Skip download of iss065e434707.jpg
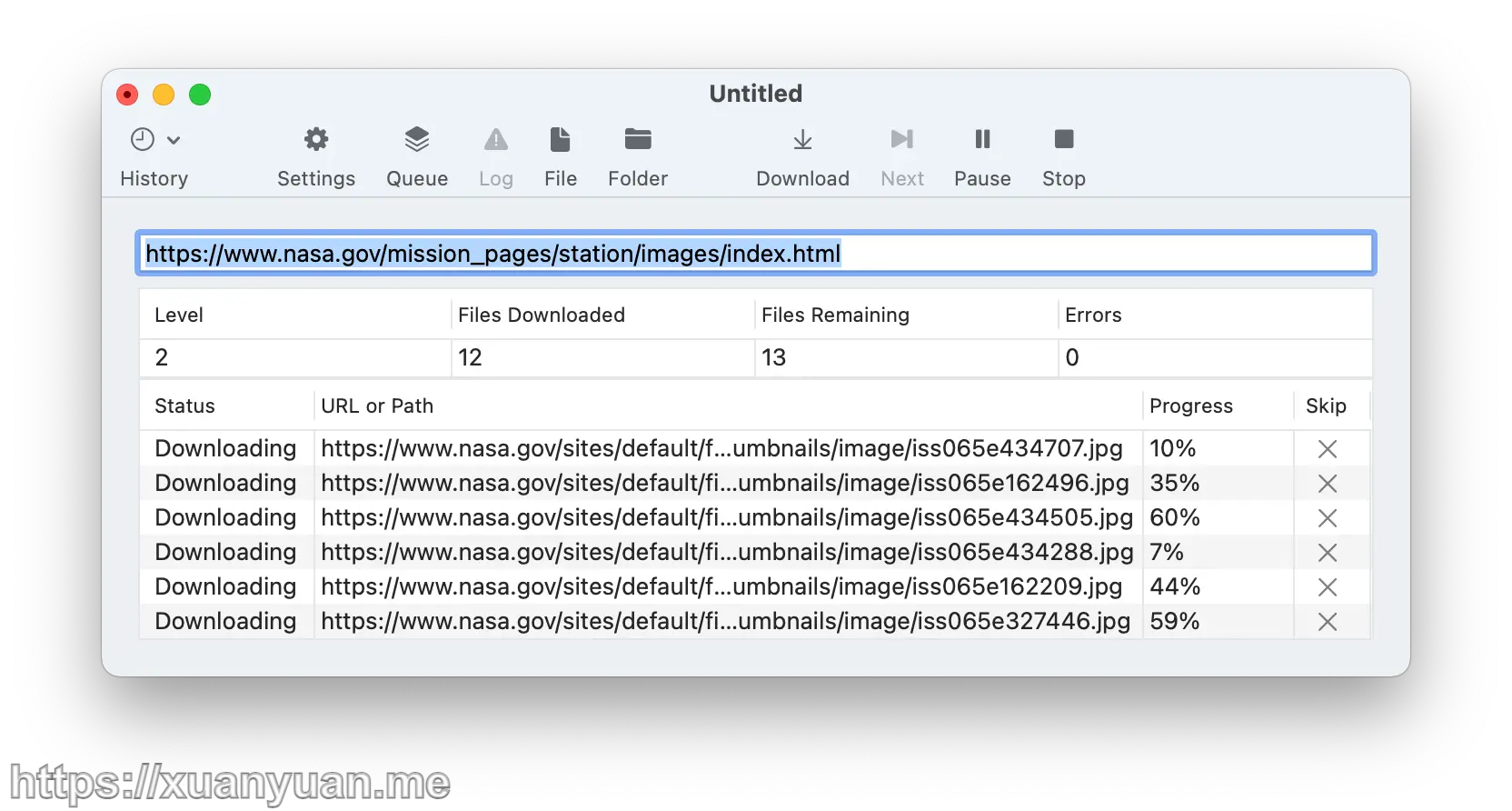Viewport: 1512px width, 811px height. point(1328,449)
